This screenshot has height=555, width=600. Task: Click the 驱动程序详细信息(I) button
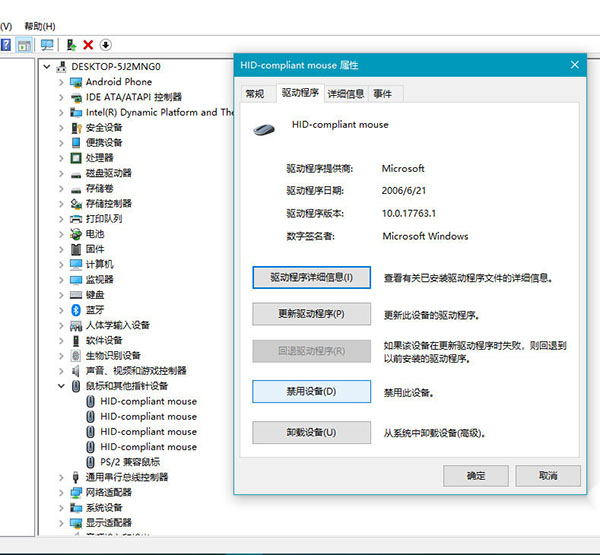(311, 277)
